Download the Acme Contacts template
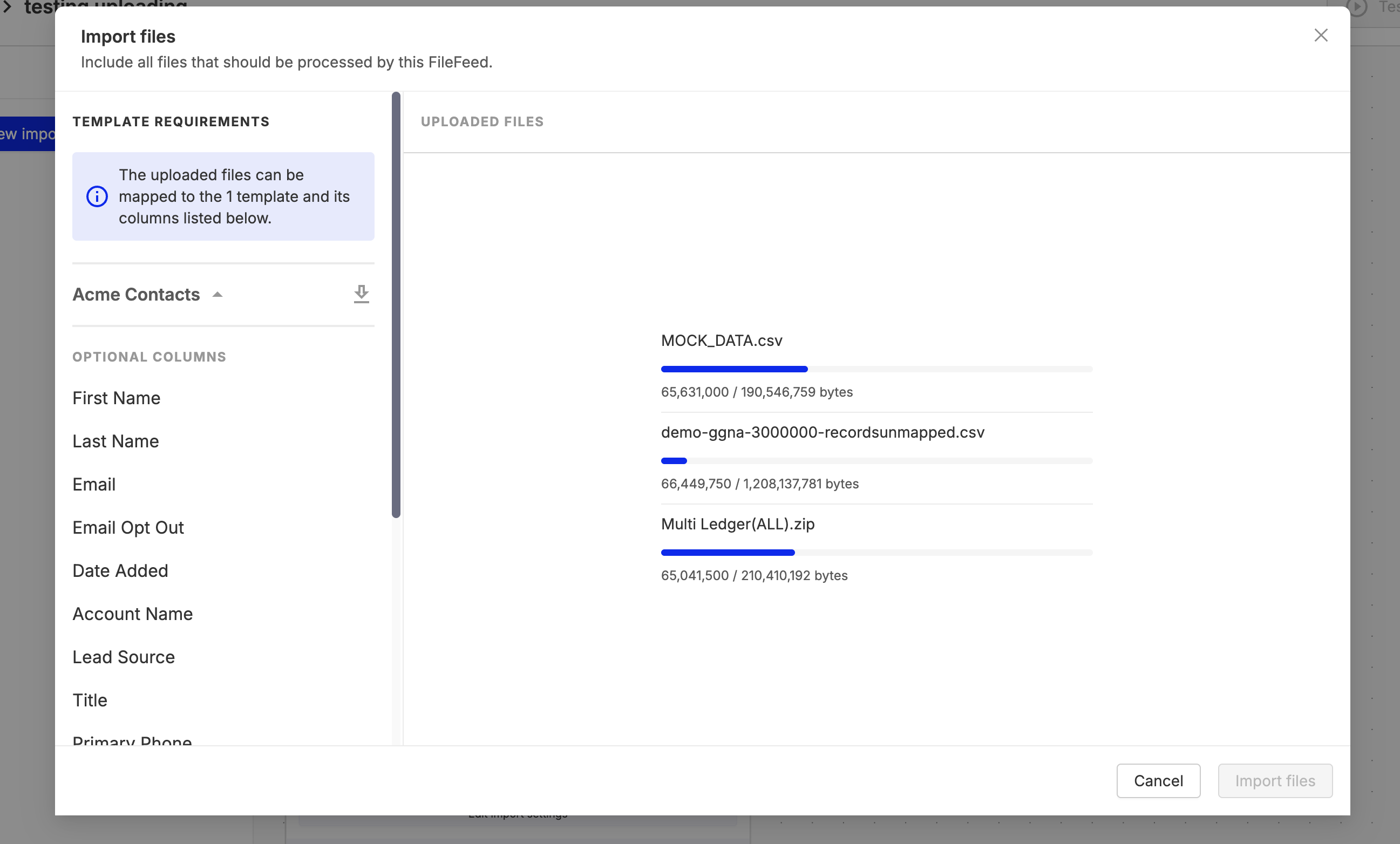1400x844 pixels. [x=362, y=294]
